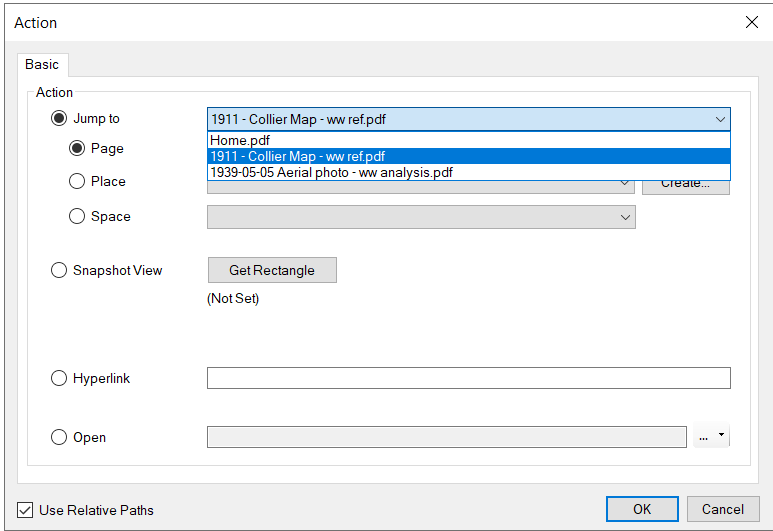Choose the Open radio option
This screenshot has height=531, width=773.
pyautogui.click(x=59, y=437)
